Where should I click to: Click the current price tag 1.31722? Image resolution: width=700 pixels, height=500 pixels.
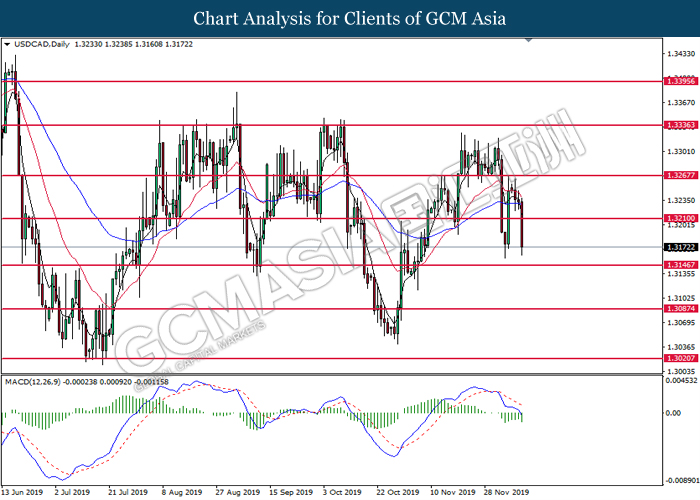pos(680,247)
